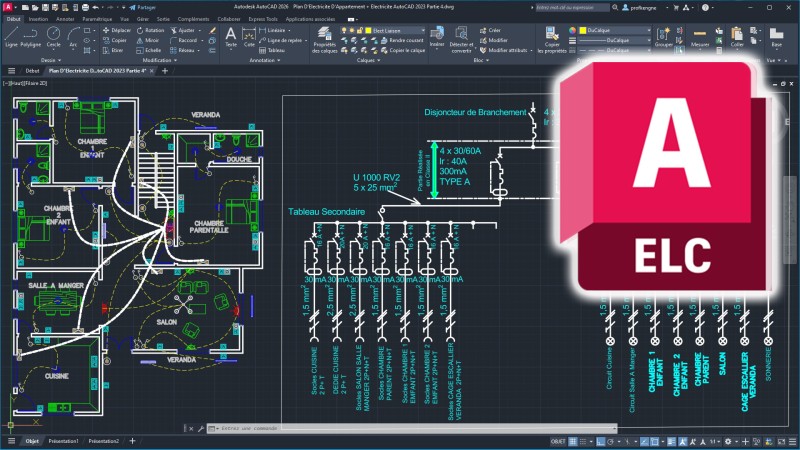Click the undo arrow in quick access toolbar
The height and width of the screenshot is (450, 800).
(x=95, y=8)
